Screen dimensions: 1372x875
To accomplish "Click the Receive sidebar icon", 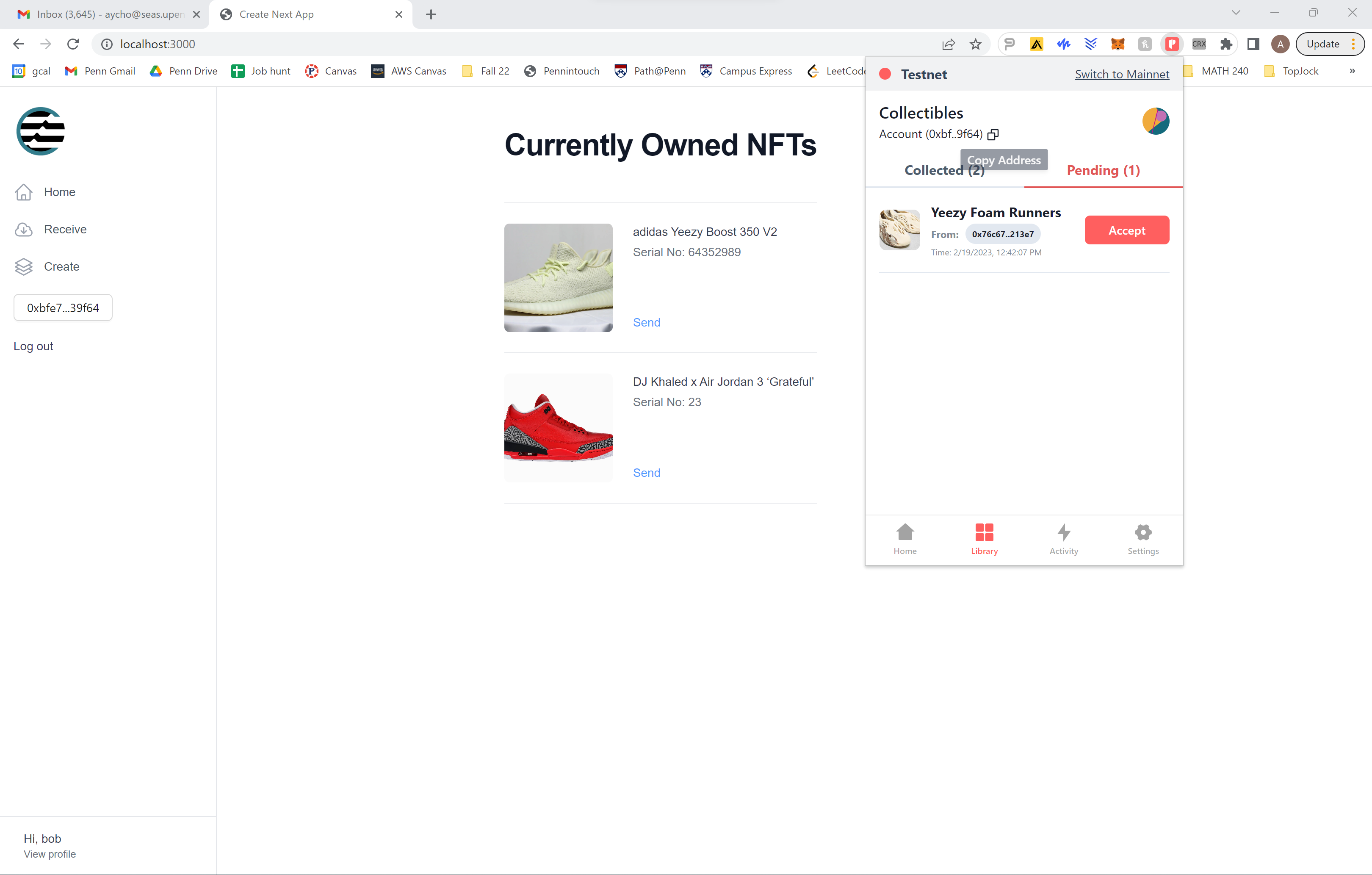I will tap(23, 229).
